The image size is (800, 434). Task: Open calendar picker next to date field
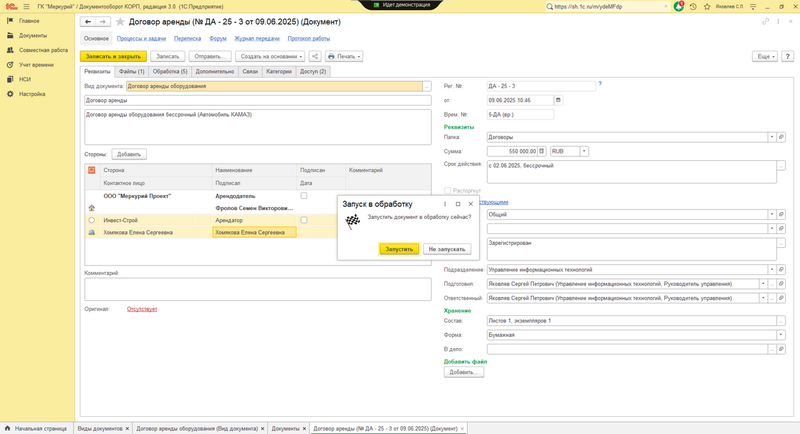[558, 100]
